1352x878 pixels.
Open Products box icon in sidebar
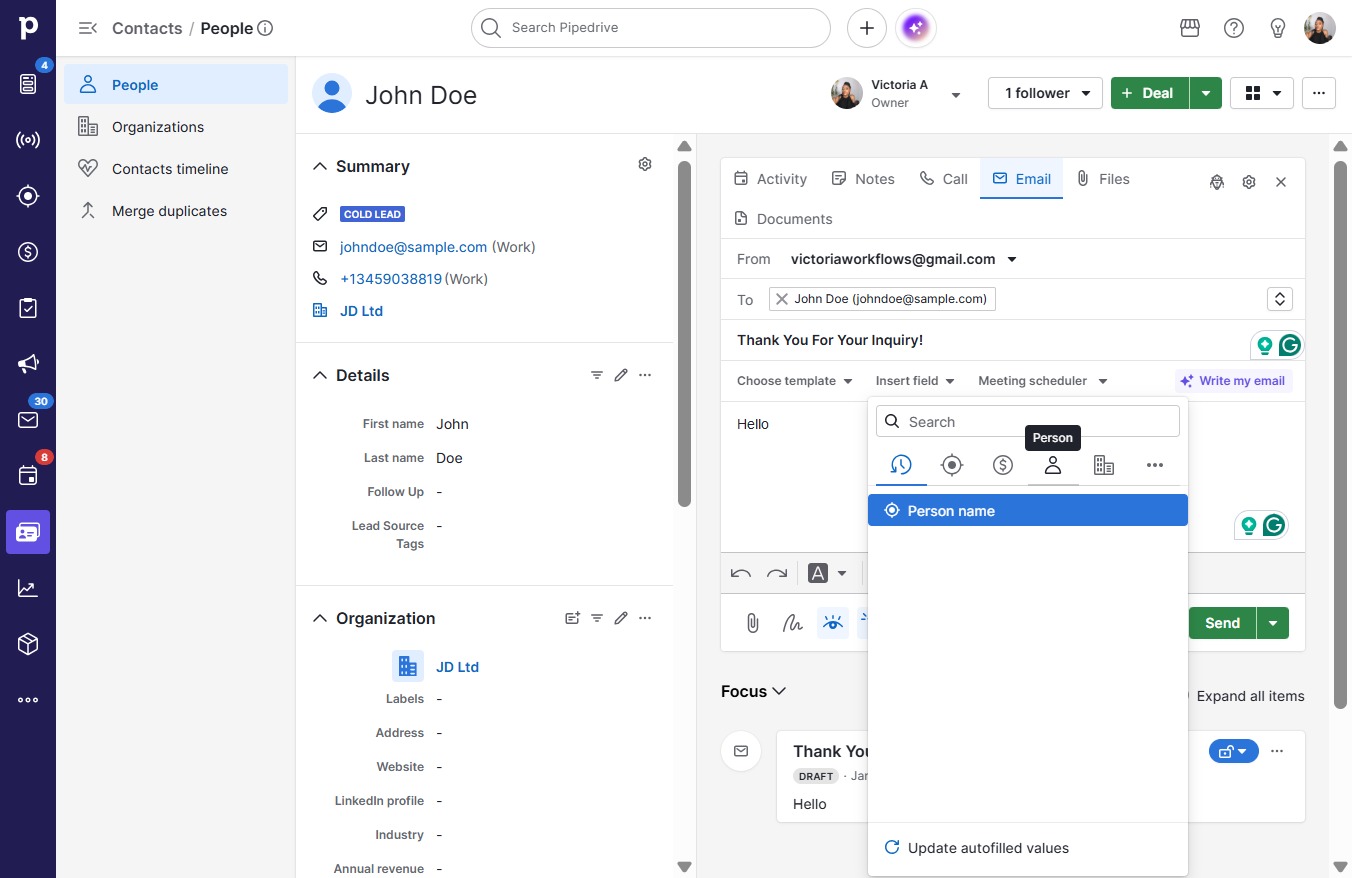coord(28,644)
